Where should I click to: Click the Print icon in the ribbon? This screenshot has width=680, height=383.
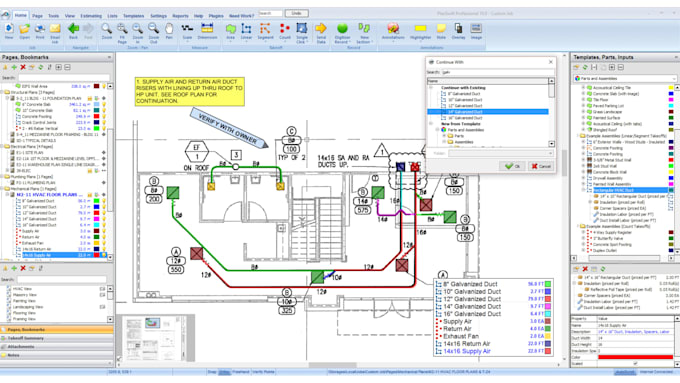click(40, 29)
